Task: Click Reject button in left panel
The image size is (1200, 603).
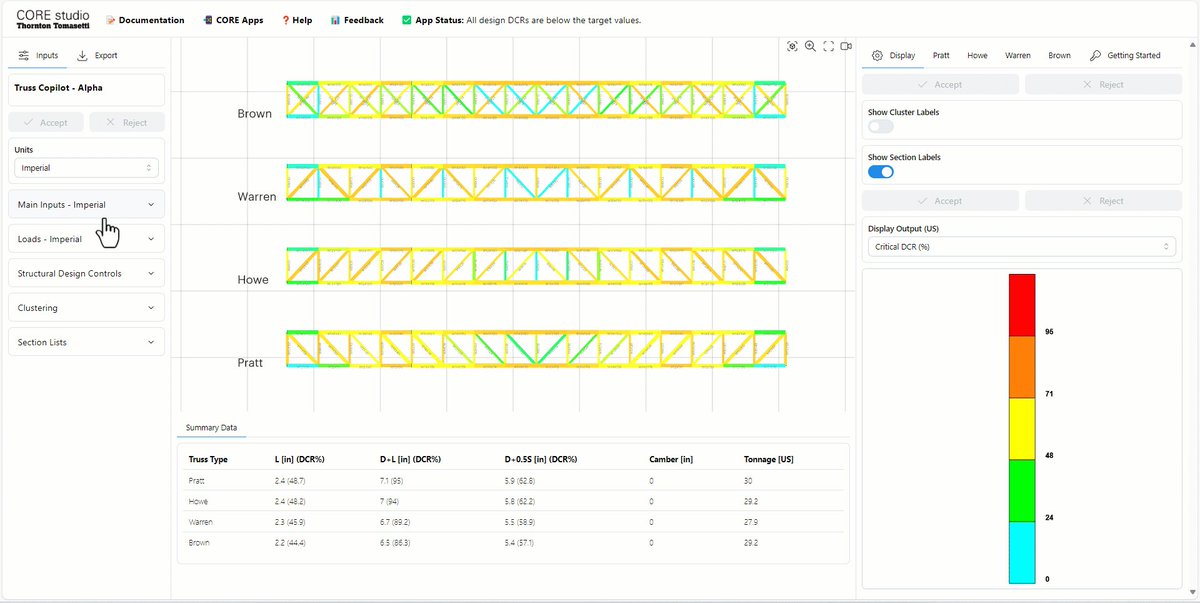Action: tap(127, 123)
